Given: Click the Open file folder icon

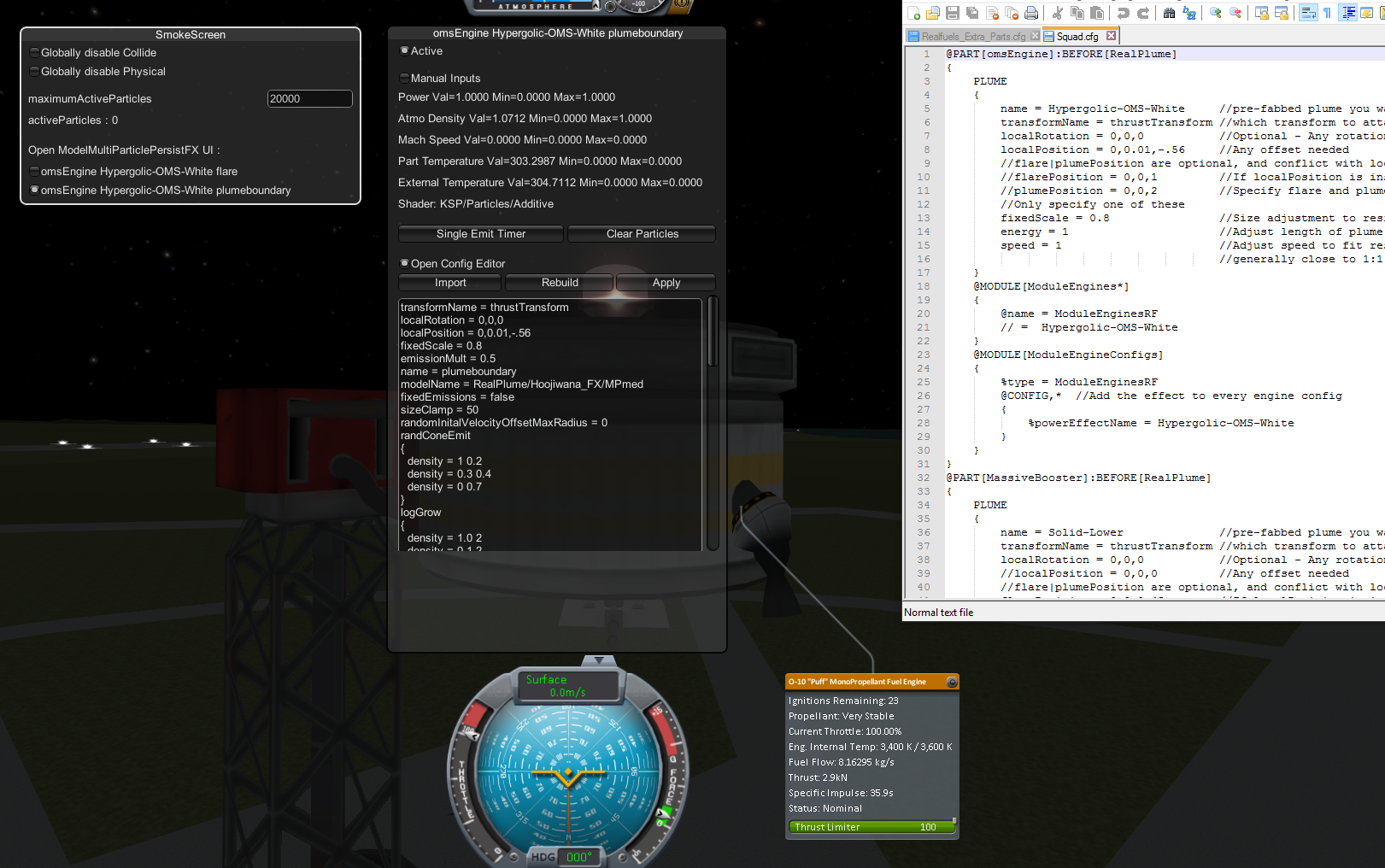Looking at the screenshot, I should 933,13.
